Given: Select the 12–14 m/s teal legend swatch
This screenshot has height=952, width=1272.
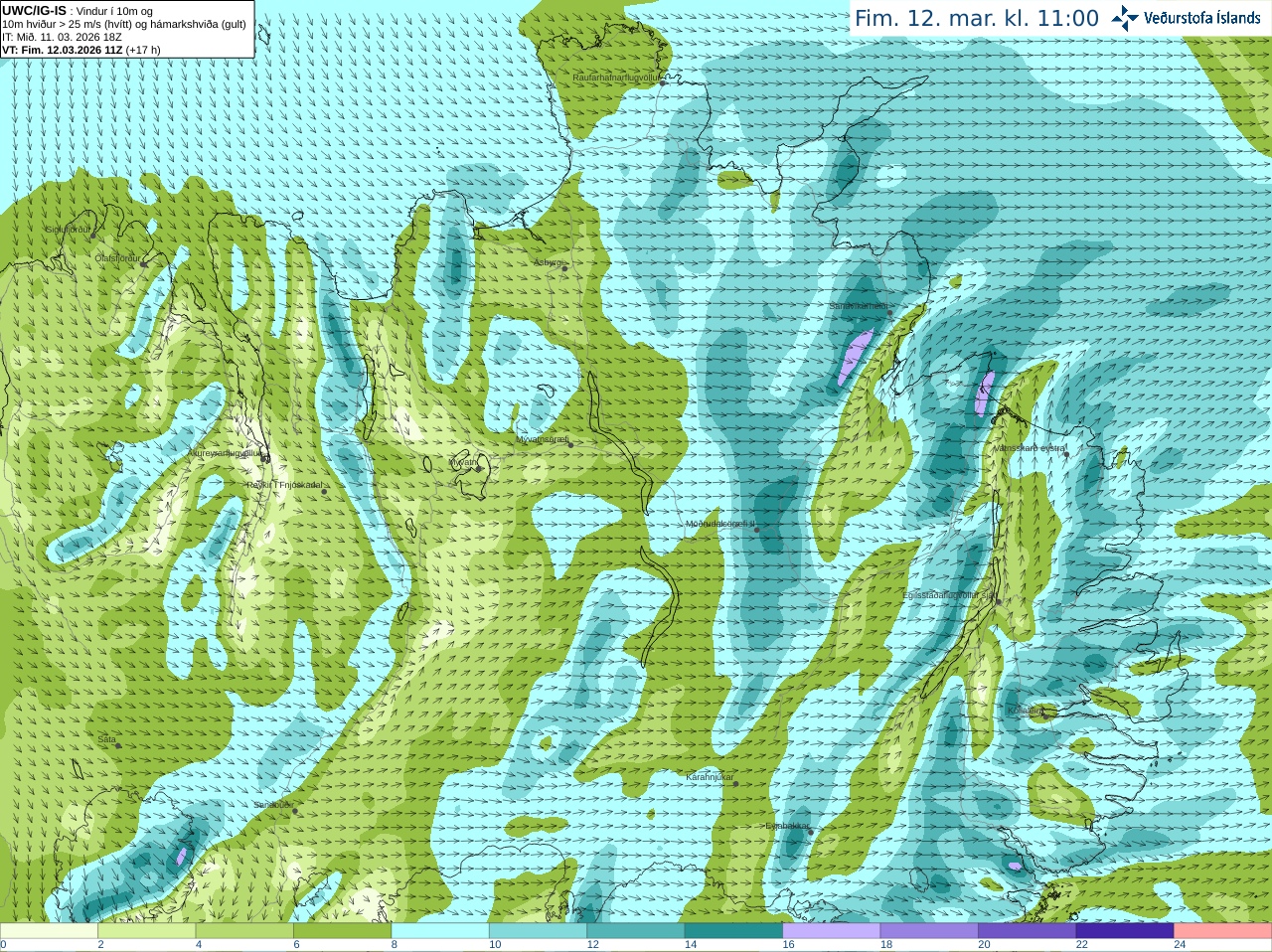Looking at the screenshot, I should [x=636, y=930].
